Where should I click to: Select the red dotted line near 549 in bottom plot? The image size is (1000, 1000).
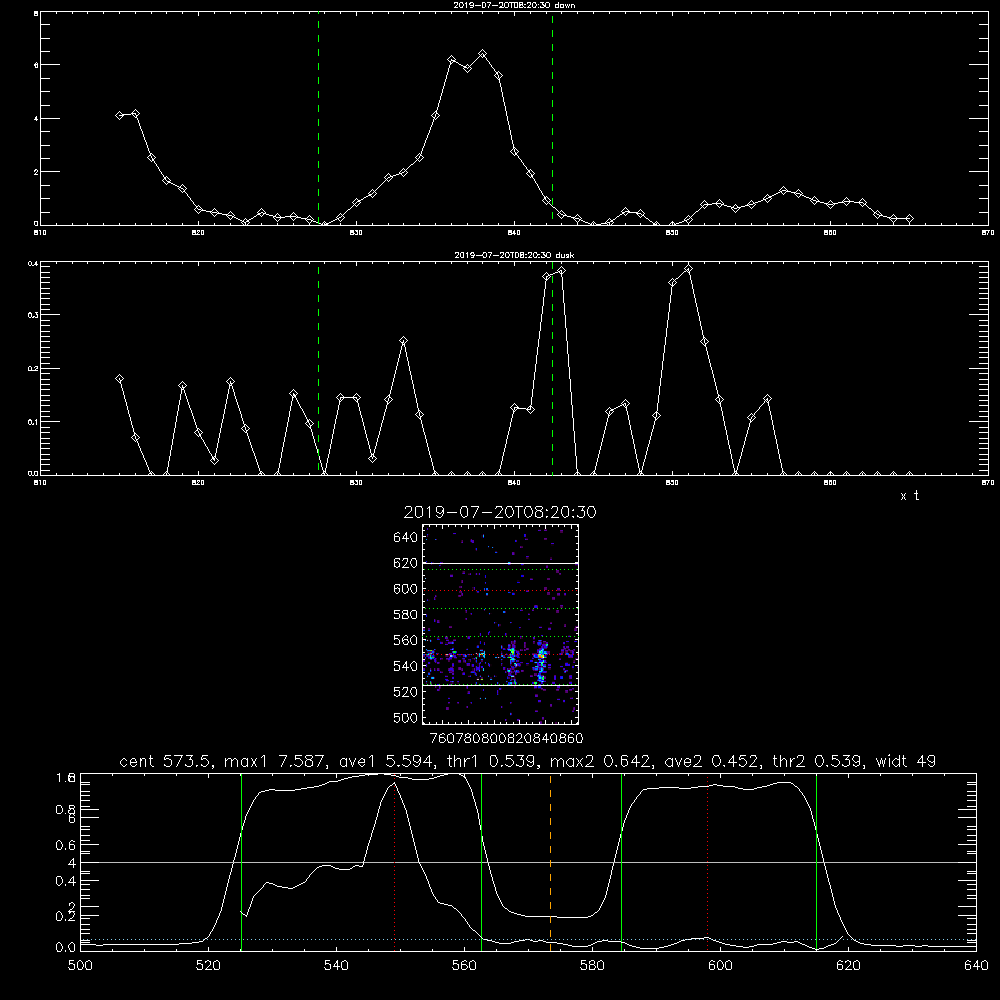tap(395, 861)
